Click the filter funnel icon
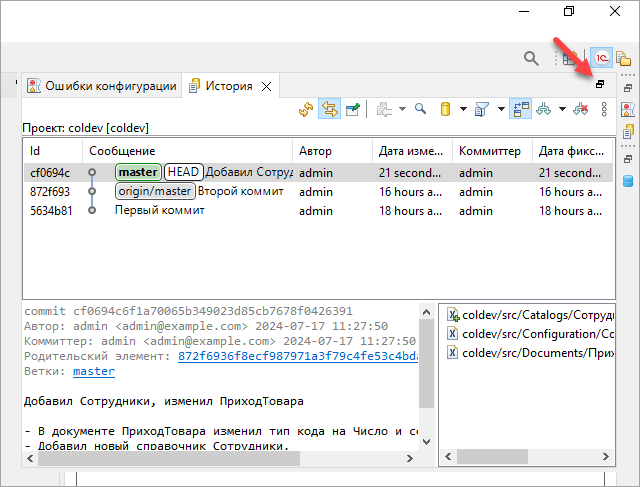This screenshot has width=640, height=487. pyautogui.click(x=482, y=109)
